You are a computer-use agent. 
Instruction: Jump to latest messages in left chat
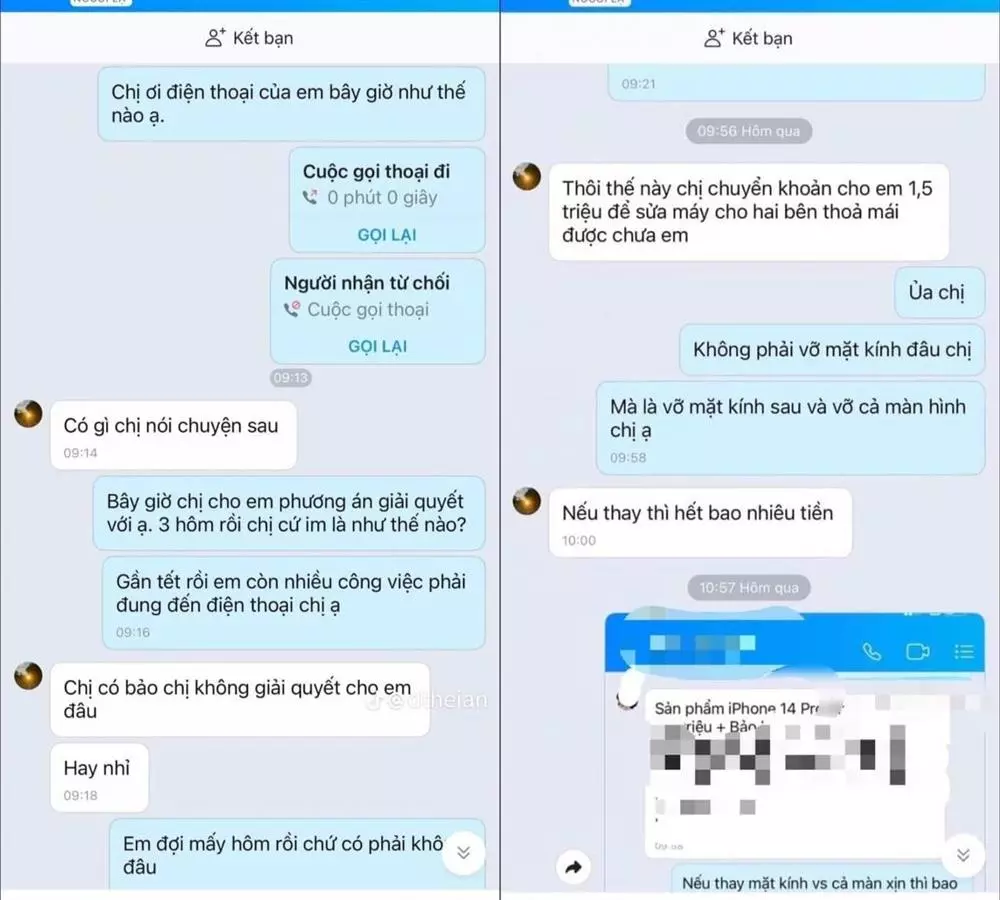pyautogui.click(x=464, y=853)
